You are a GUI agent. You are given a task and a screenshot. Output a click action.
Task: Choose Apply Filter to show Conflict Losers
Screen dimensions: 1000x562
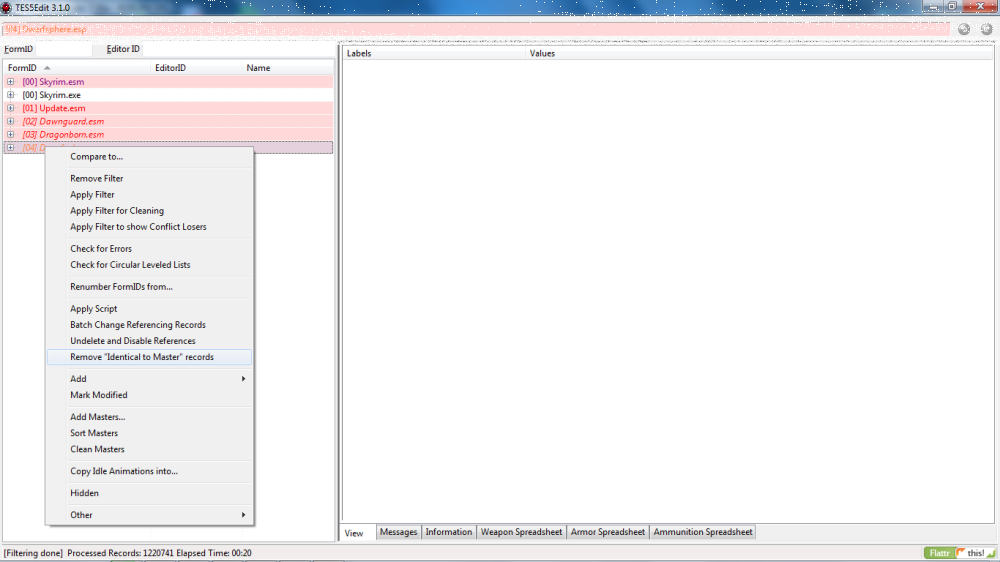pyautogui.click(x=149, y=226)
